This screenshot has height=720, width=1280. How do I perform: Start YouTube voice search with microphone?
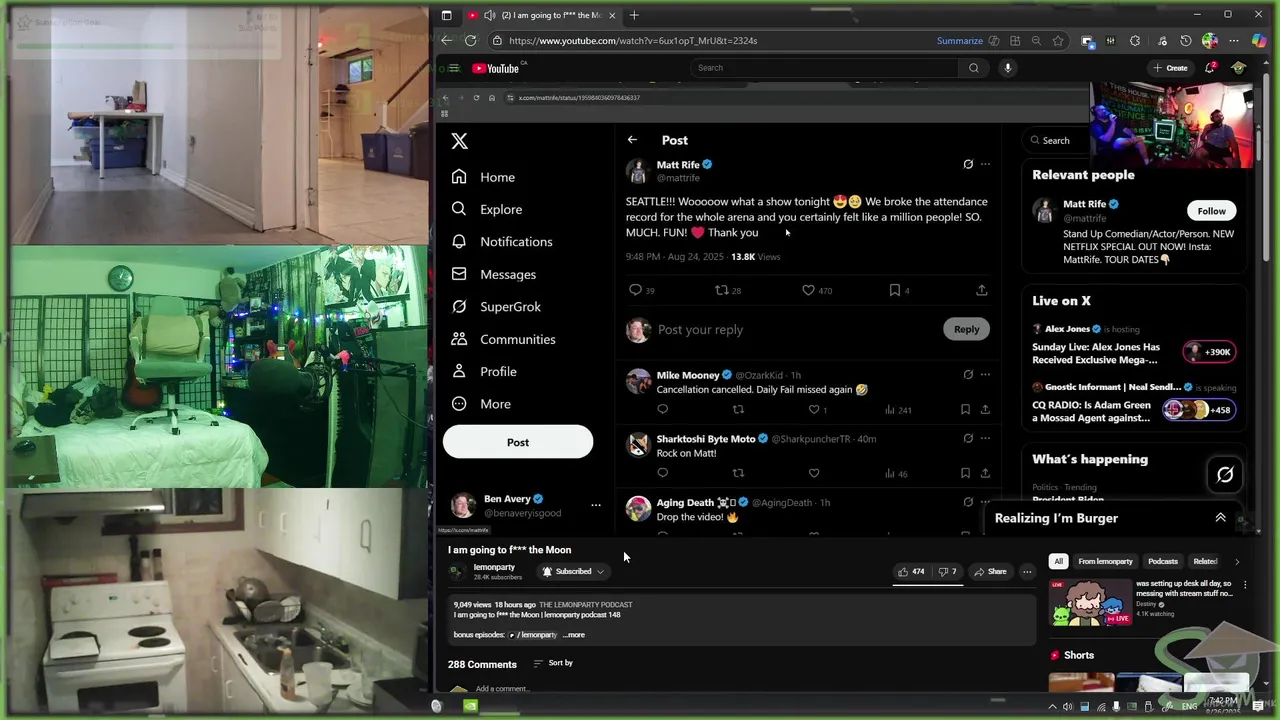point(1007,68)
